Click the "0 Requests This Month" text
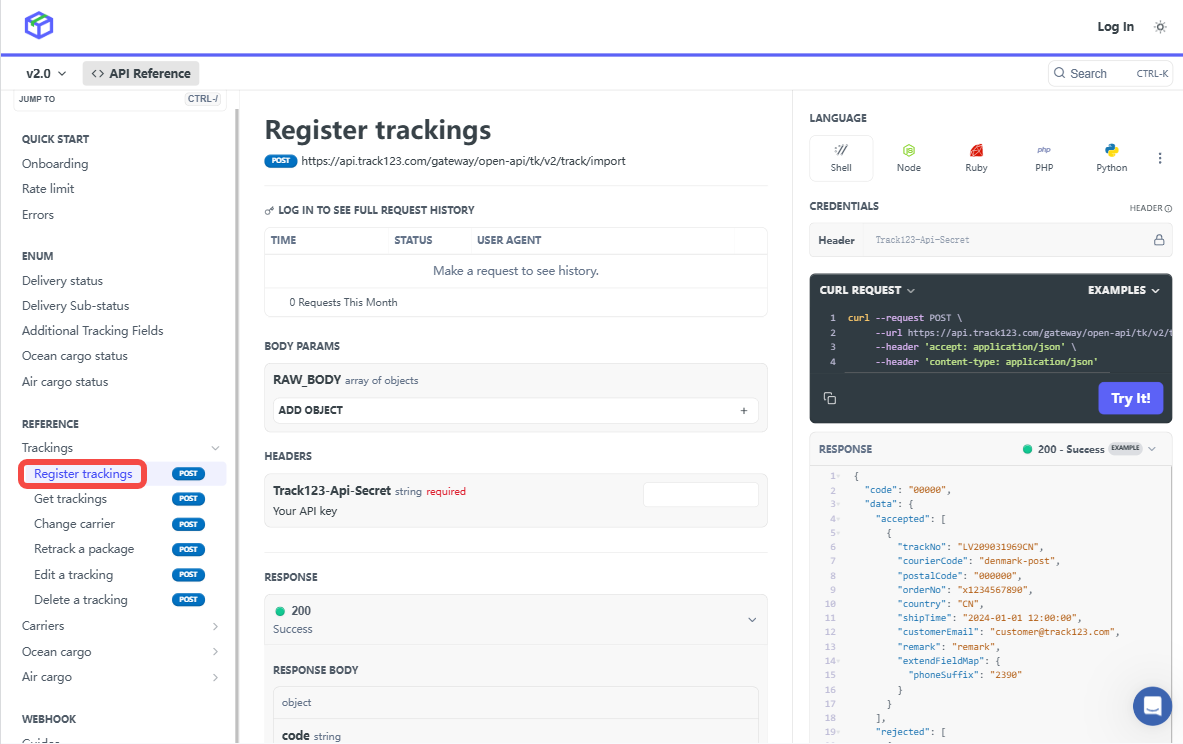This screenshot has width=1183, height=744. tap(343, 303)
